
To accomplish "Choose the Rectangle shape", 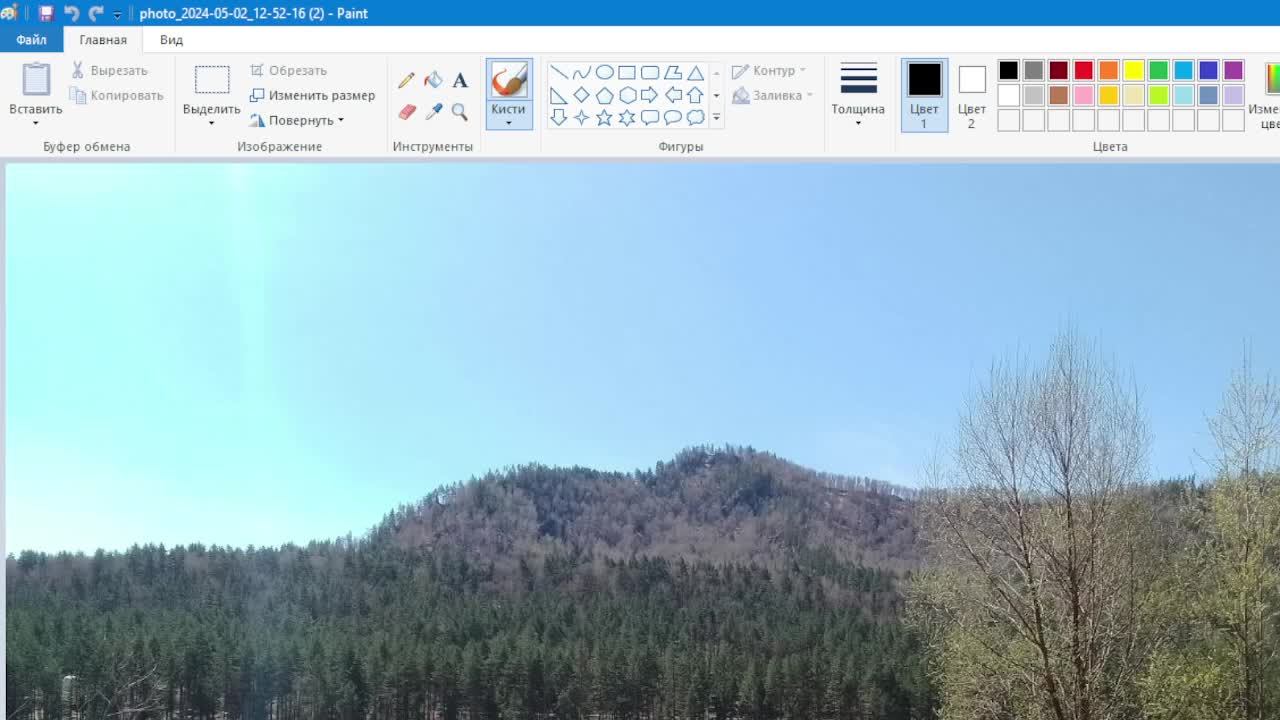I will pyautogui.click(x=627, y=72).
